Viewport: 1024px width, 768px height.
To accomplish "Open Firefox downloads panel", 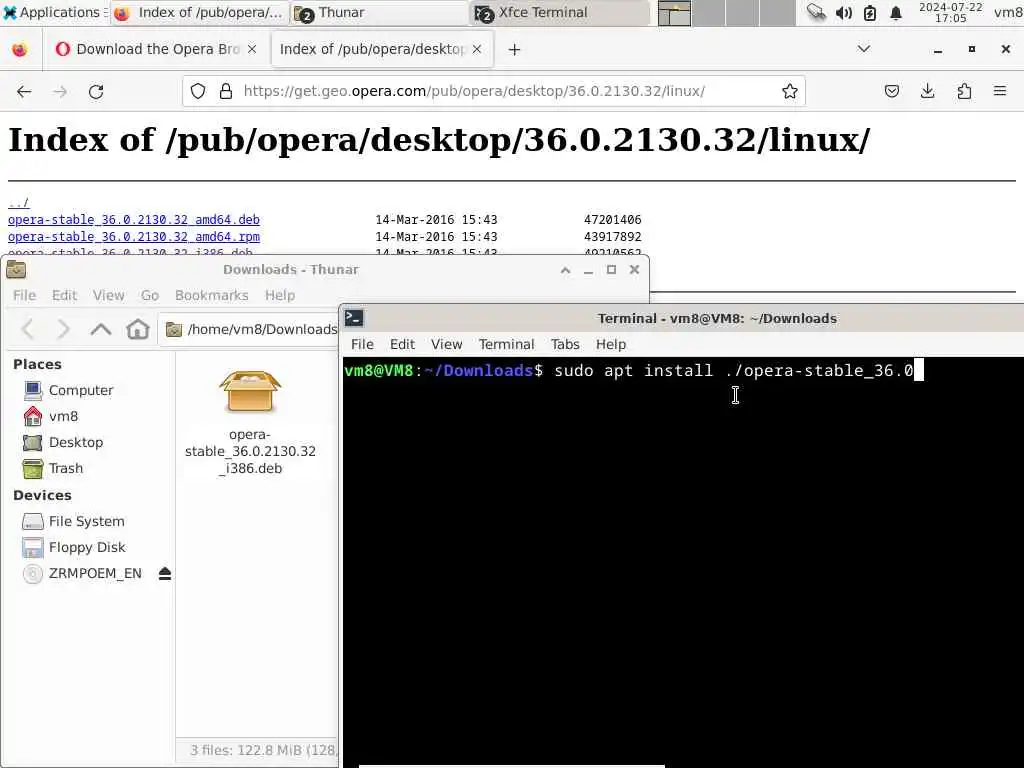I will (927, 91).
